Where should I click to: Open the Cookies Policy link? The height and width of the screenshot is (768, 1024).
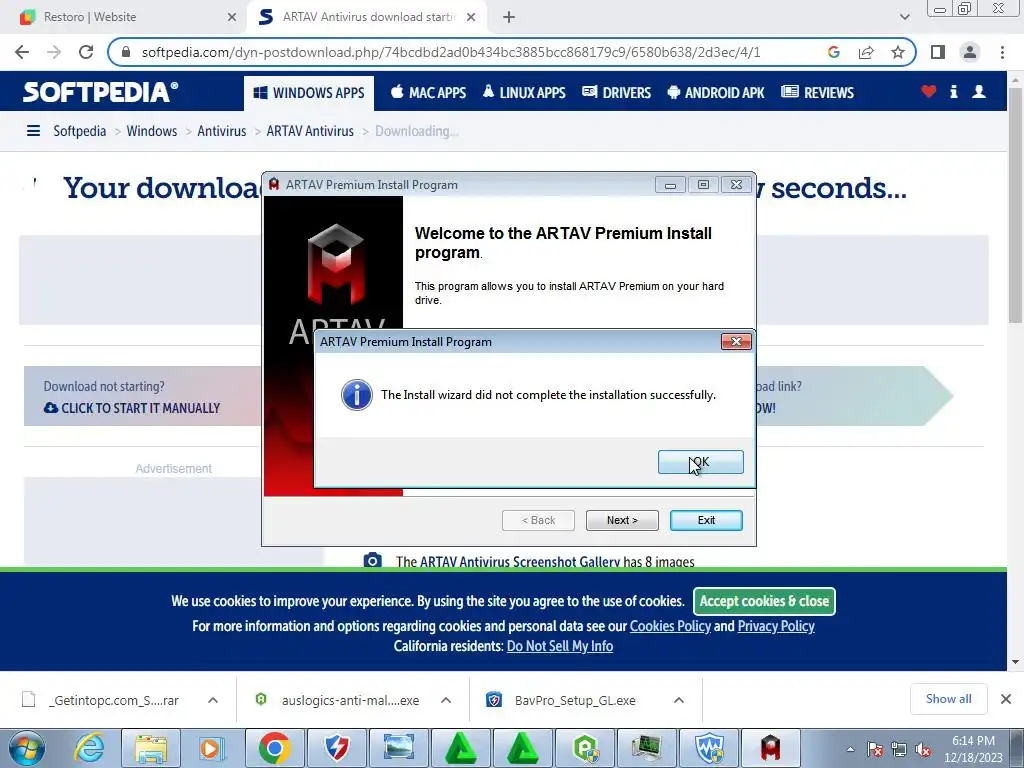click(x=670, y=626)
